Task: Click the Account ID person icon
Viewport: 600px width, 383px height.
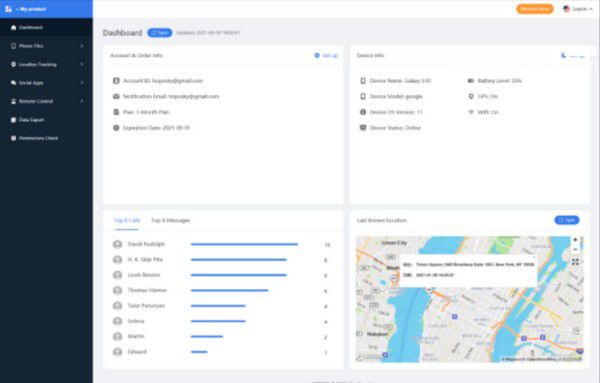Action: (x=116, y=81)
